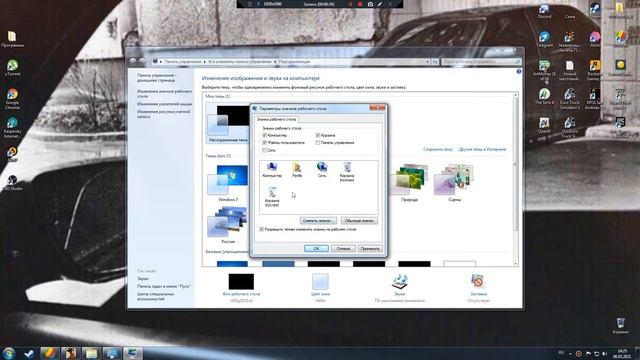Select the Корзина (пустая) icon preview
Image resolution: width=640 pixels, height=360 pixels.
272,197
